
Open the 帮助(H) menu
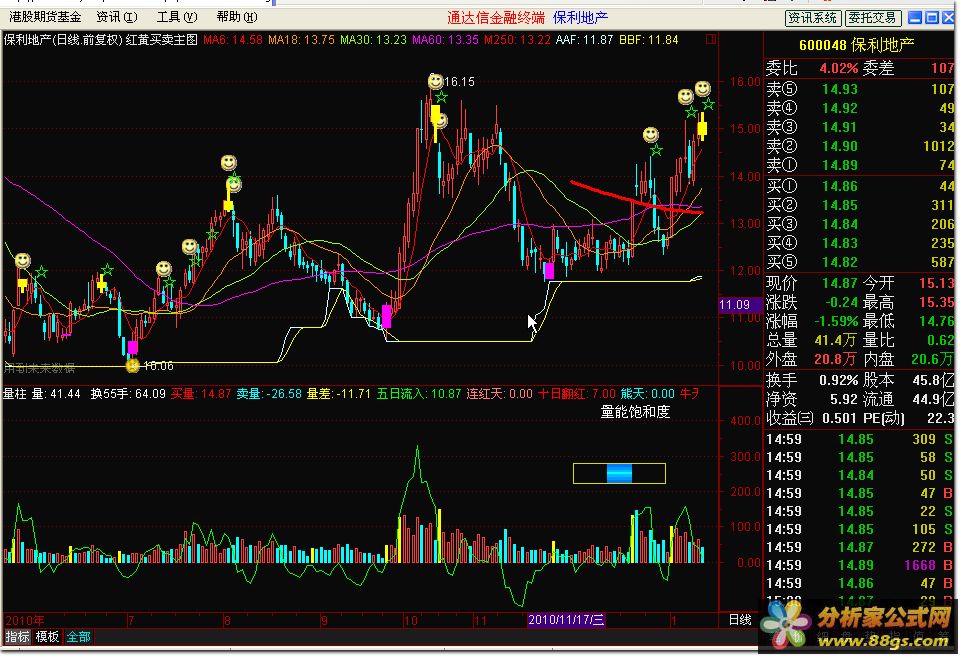pos(237,17)
